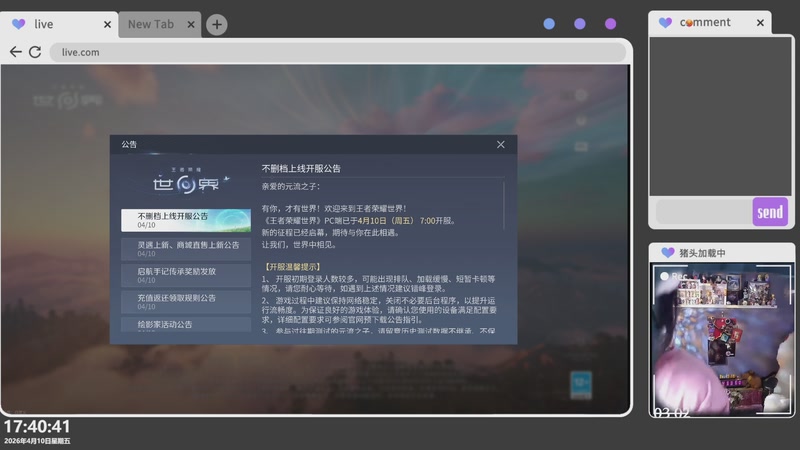The width and height of the screenshot is (800, 450).
Task: Click the heart icon beside 猪头加载中
Action: point(668,253)
